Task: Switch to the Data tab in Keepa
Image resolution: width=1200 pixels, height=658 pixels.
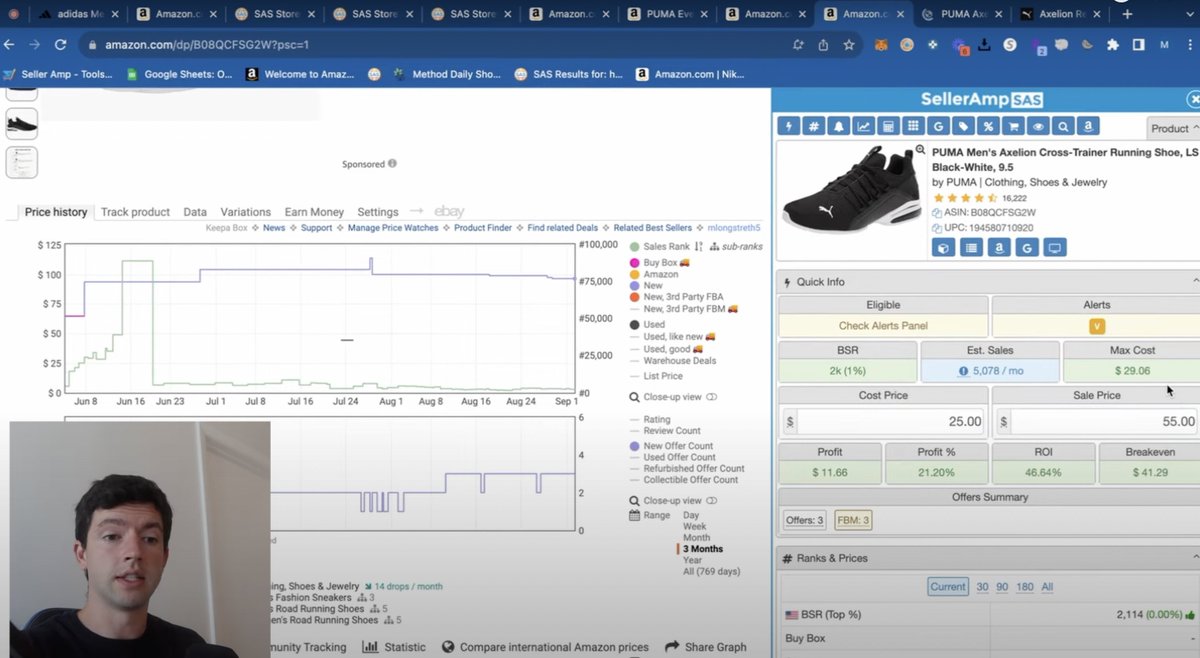Action: (195, 212)
